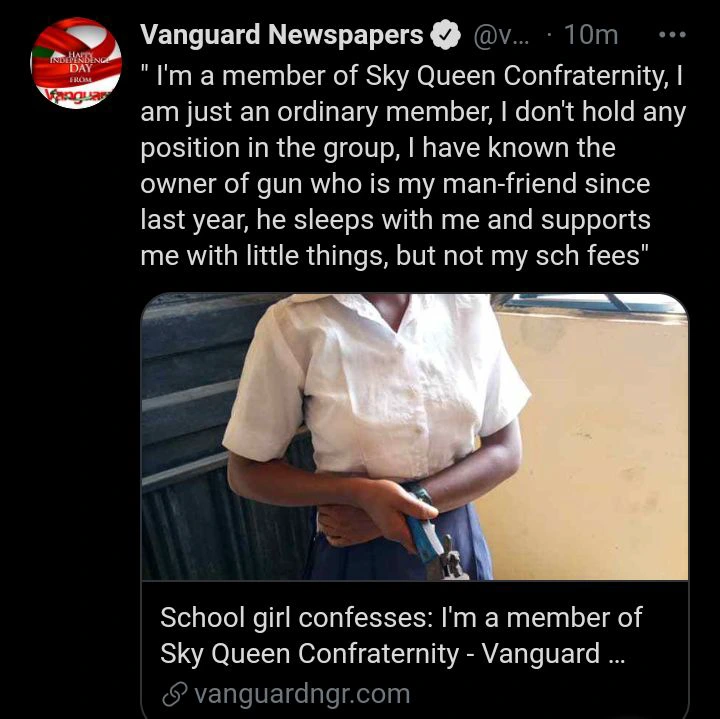Click the Vanguard logo text in the avatar
720x719 pixels.
[80, 96]
